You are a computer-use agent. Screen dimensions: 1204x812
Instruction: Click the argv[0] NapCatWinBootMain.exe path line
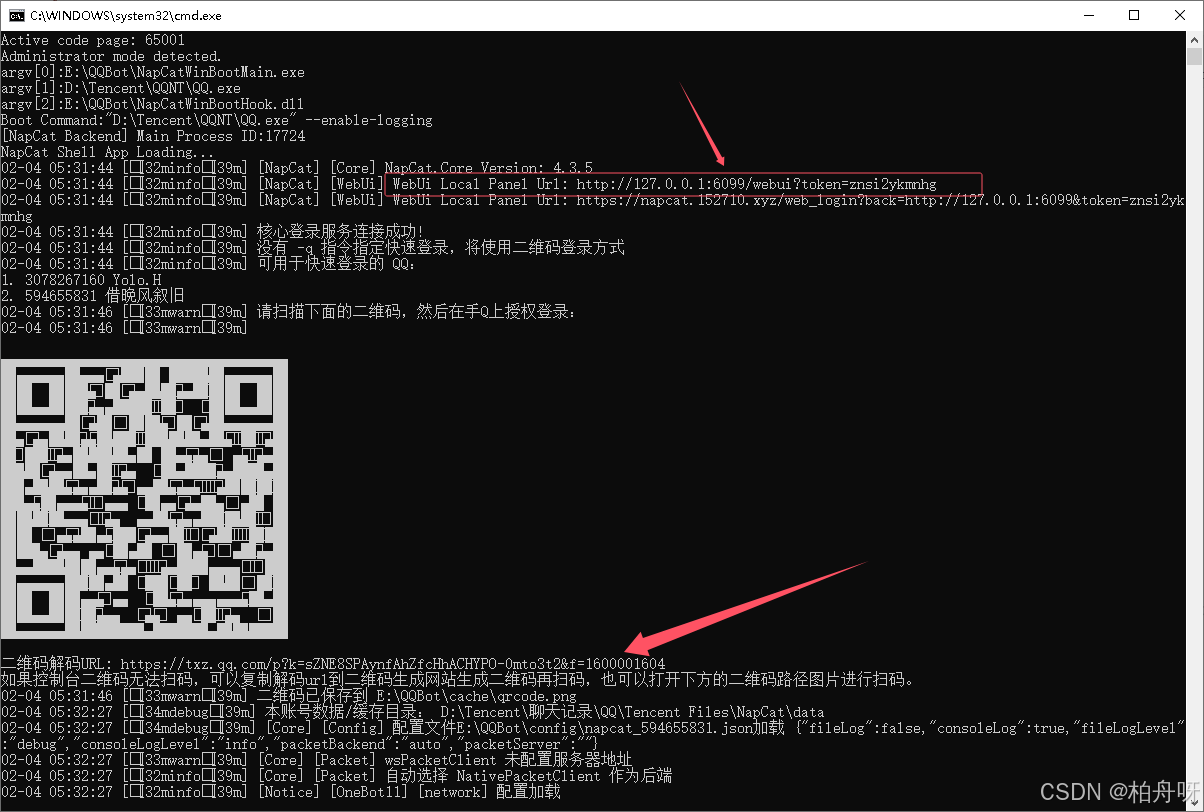click(153, 72)
